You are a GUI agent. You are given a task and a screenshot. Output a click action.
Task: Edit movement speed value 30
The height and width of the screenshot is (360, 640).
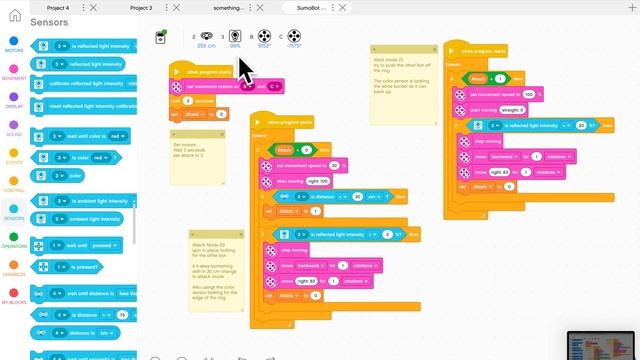[334, 165]
